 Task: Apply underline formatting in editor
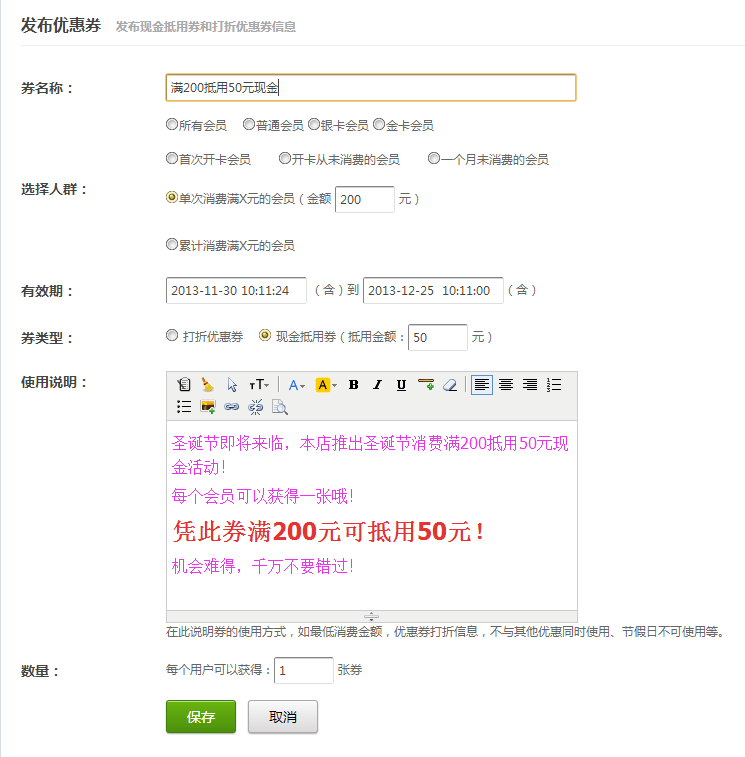click(x=401, y=385)
